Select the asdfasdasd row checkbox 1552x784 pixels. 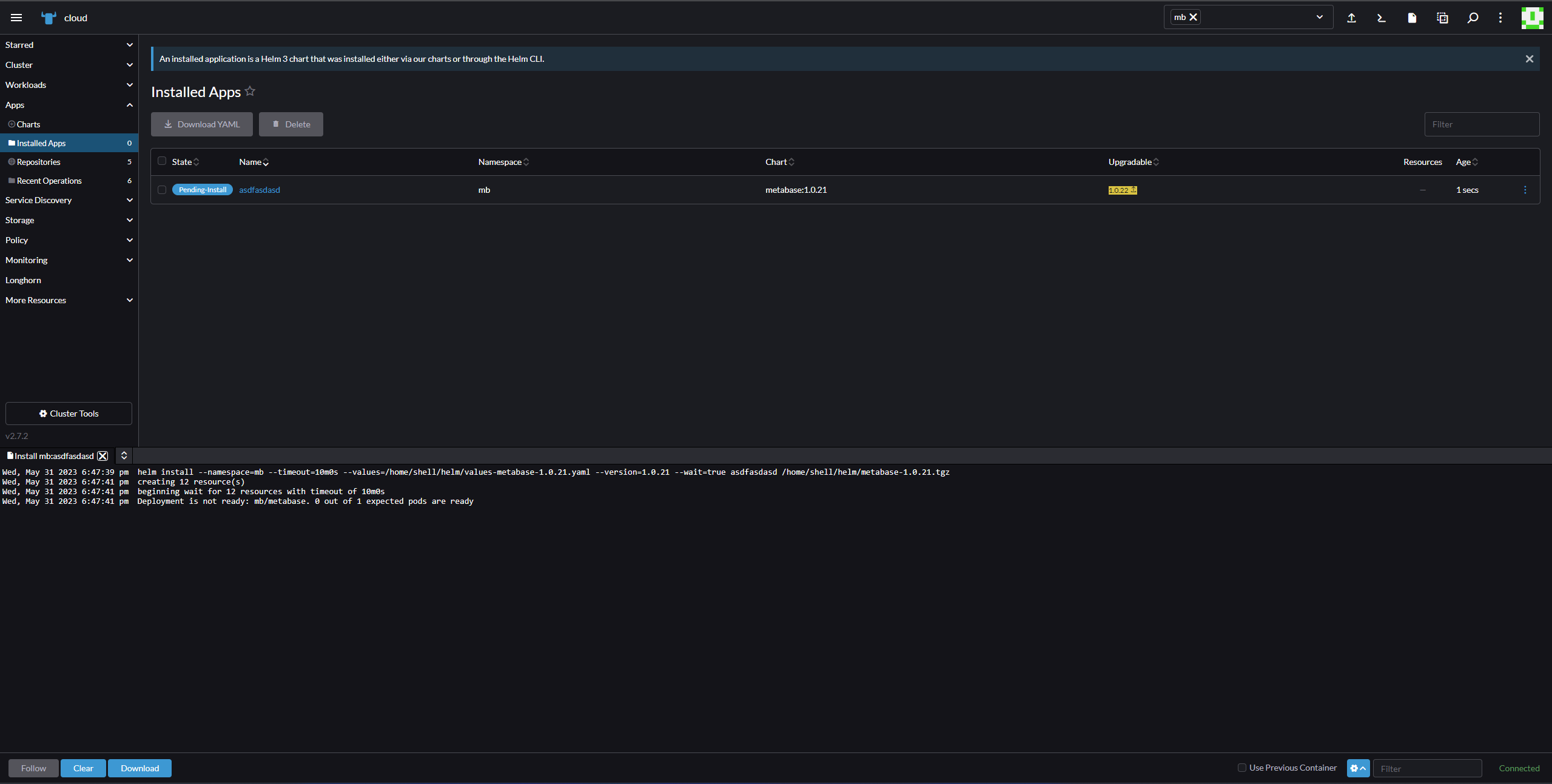click(x=162, y=190)
